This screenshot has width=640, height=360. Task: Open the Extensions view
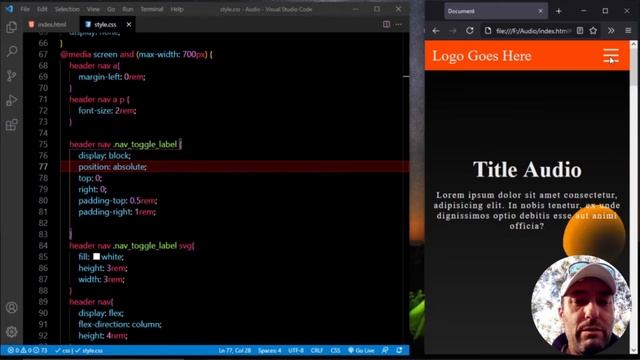(x=11, y=124)
